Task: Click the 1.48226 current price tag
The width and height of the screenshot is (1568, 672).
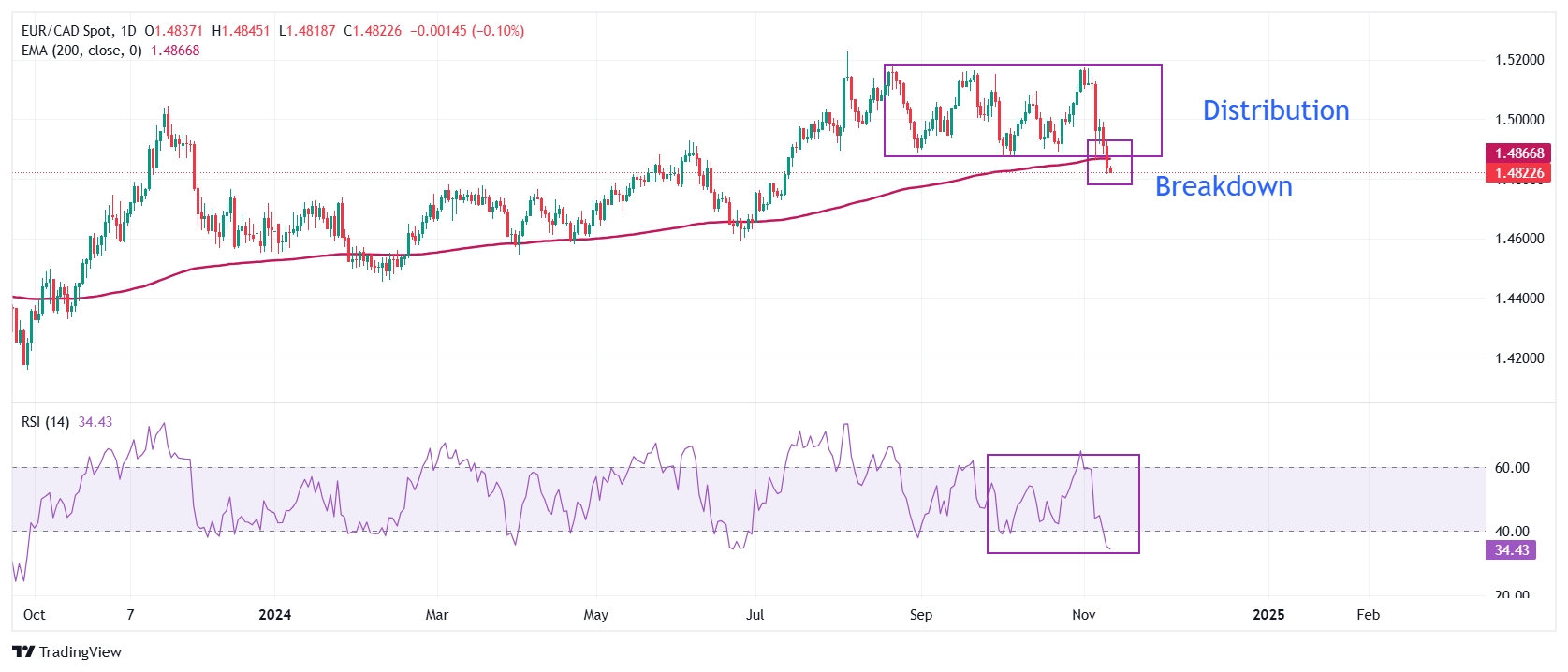Action: coord(1517,173)
